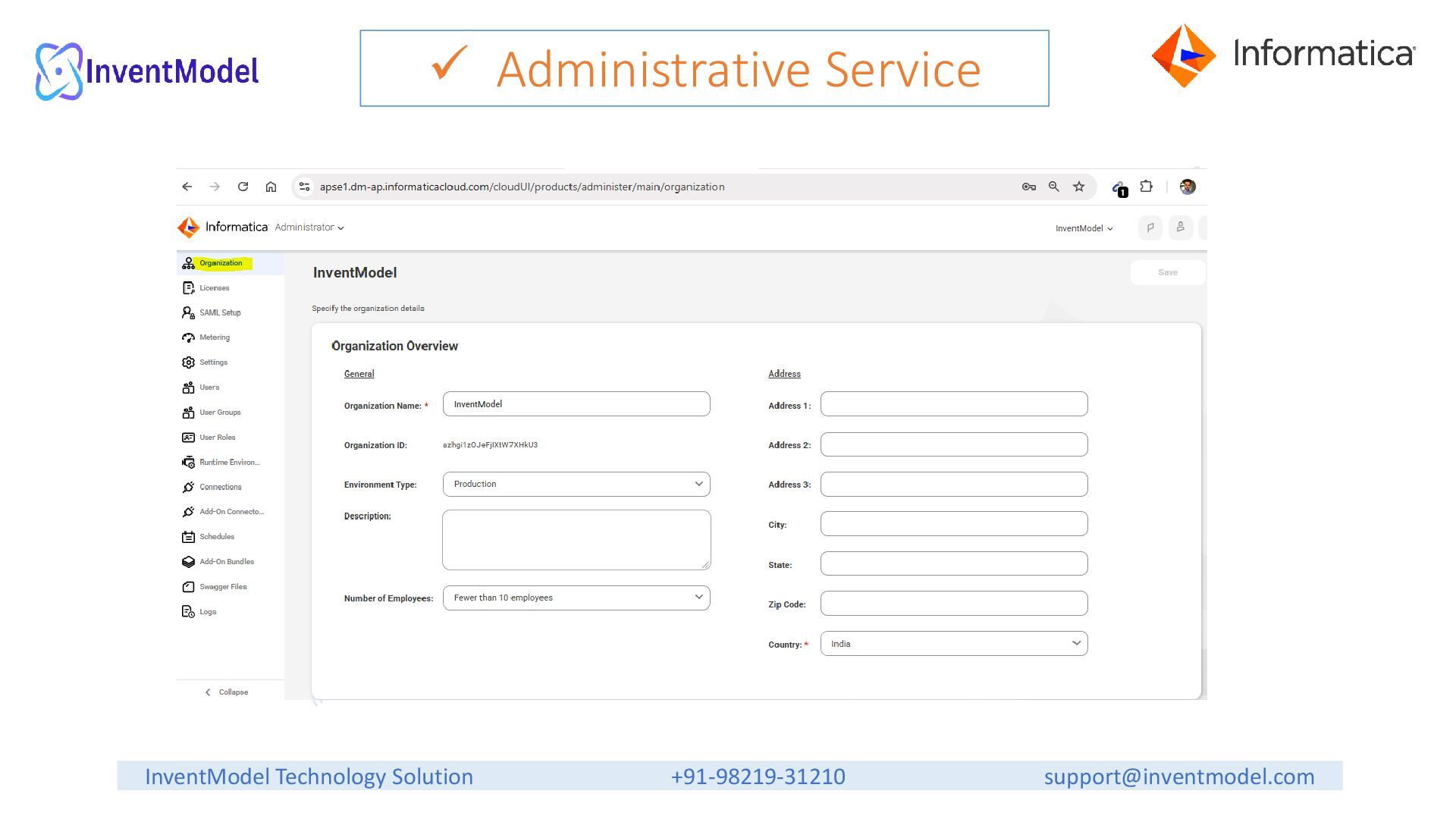Click the browser back arrow

187,187
